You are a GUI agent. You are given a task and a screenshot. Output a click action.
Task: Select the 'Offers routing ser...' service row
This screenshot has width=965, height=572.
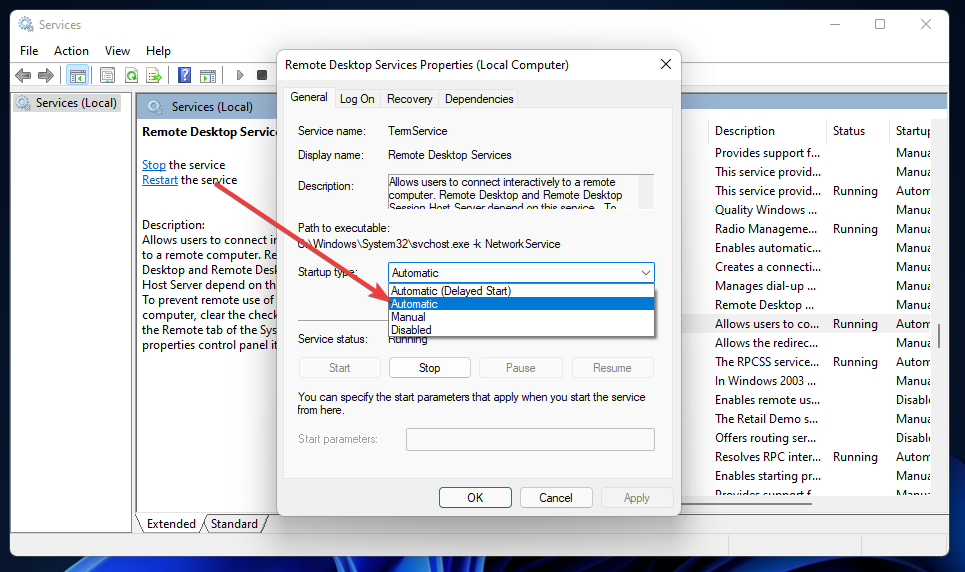(x=806, y=438)
